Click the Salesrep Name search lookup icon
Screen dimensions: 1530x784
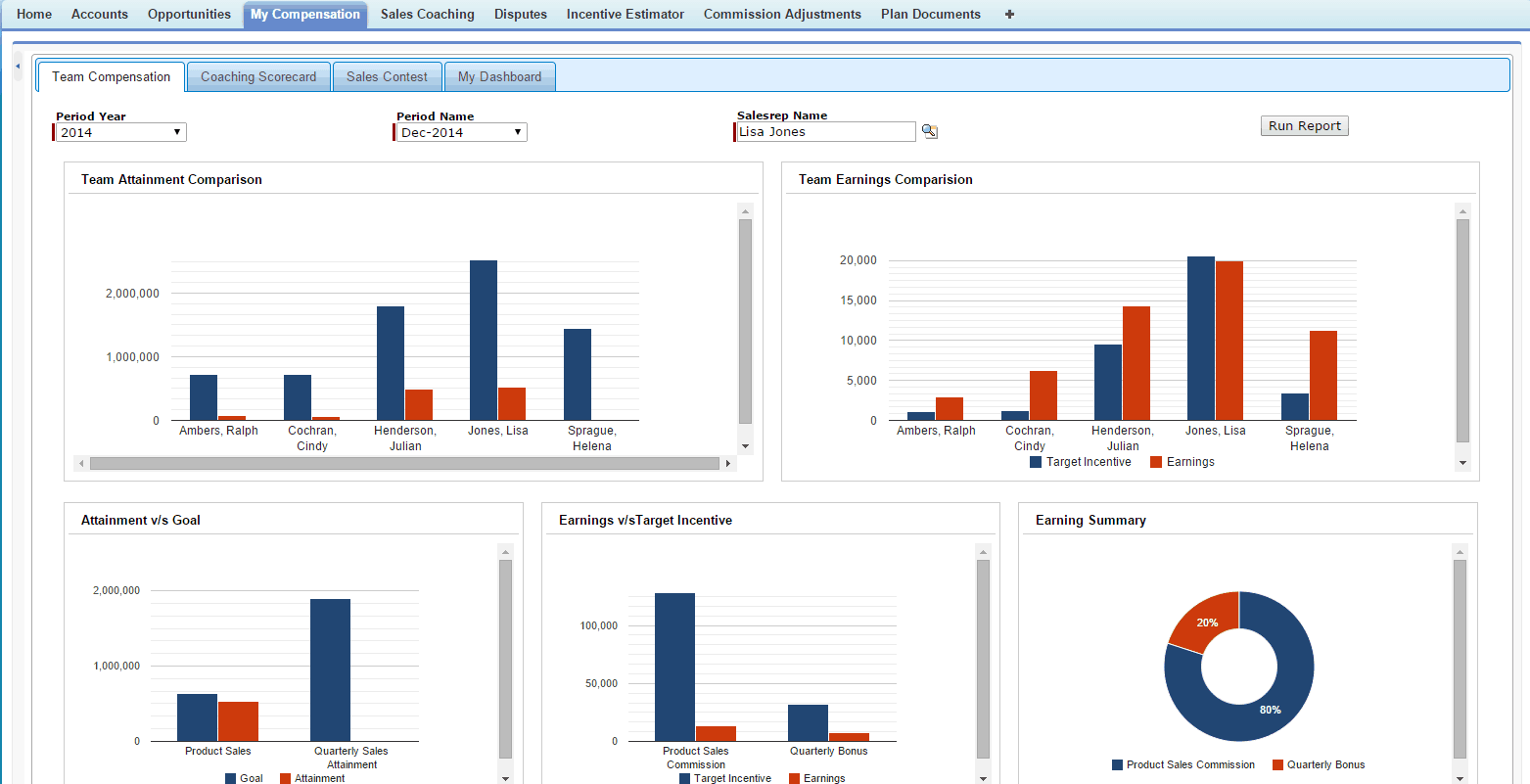click(x=930, y=132)
